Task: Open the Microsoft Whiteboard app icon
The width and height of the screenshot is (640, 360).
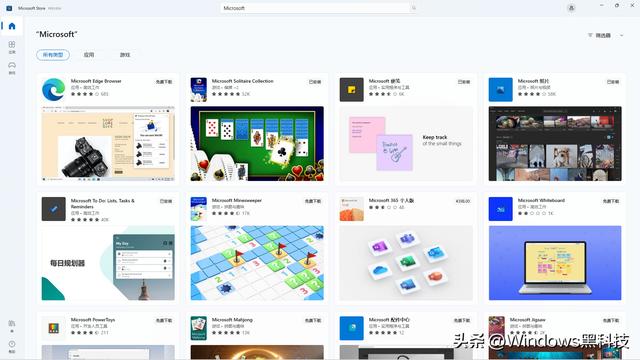Action: (x=500, y=209)
